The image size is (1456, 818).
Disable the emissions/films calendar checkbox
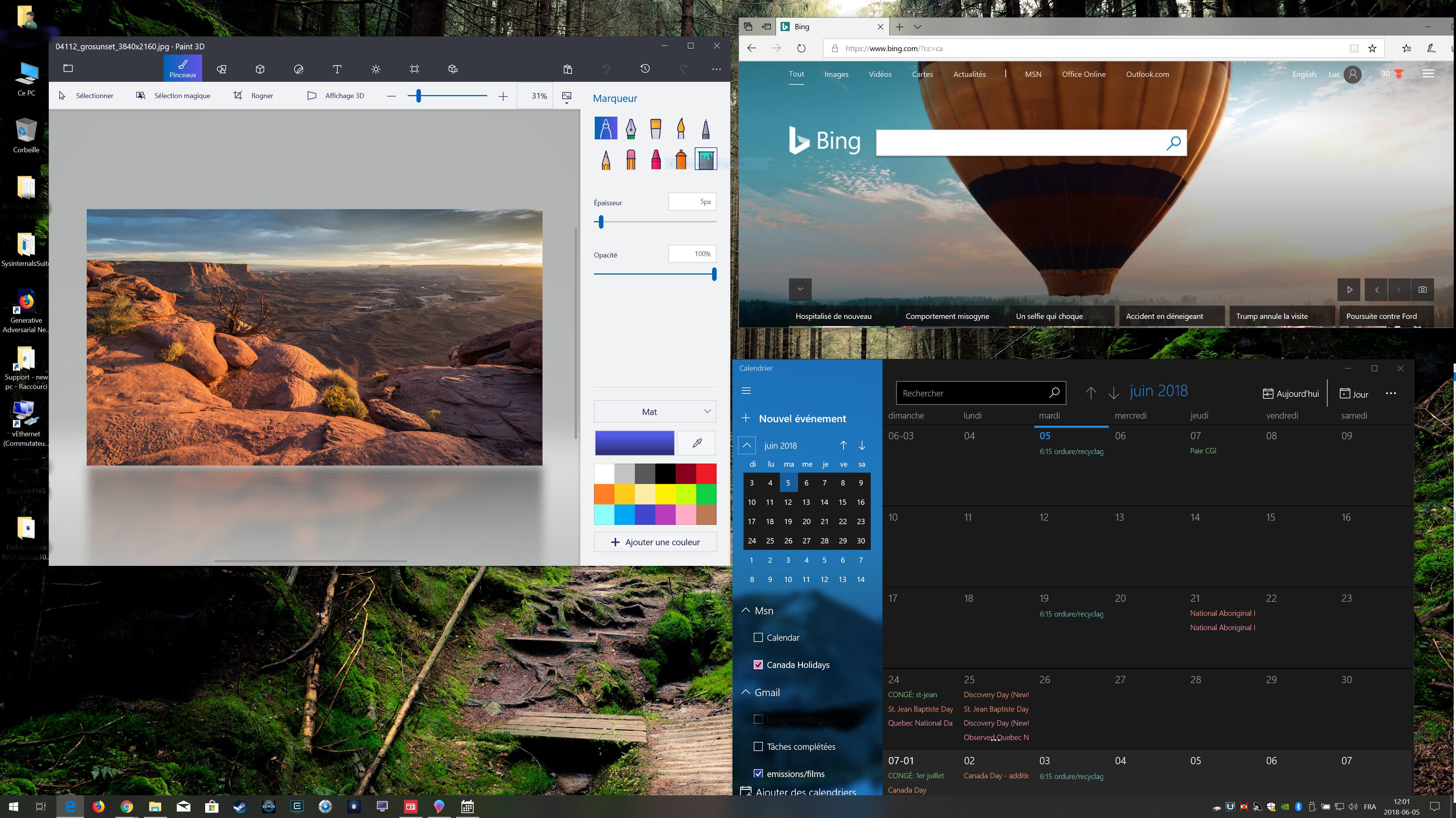759,774
